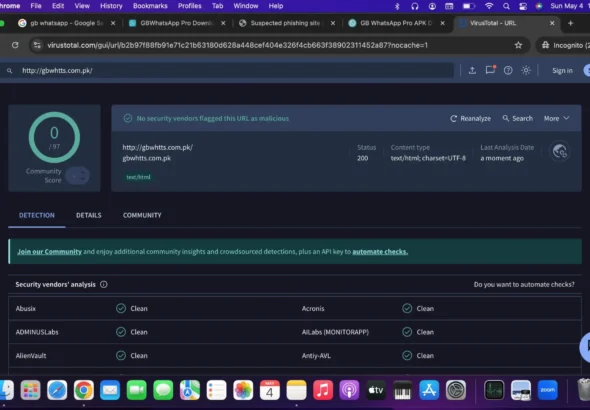Open Mail from the dock

[x=110, y=390]
